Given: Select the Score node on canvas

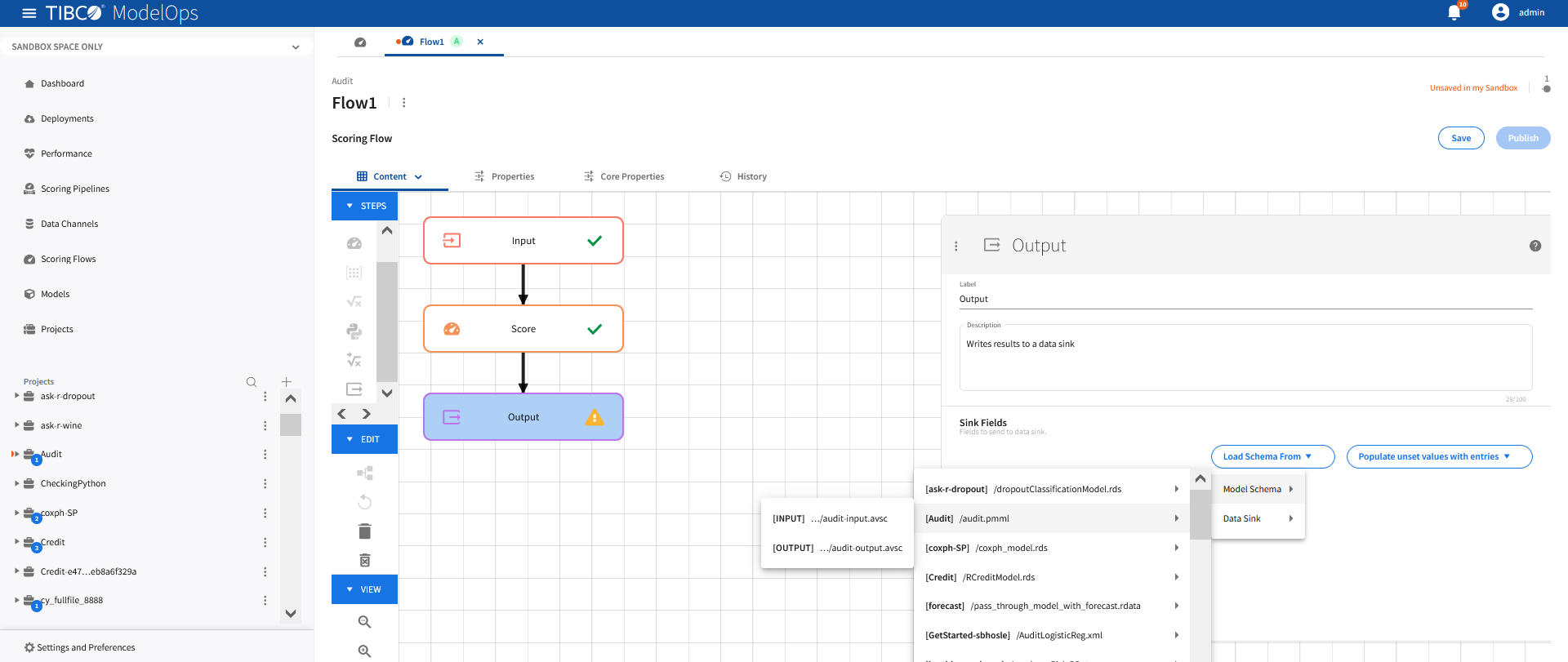Looking at the screenshot, I should [x=523, y=329].
